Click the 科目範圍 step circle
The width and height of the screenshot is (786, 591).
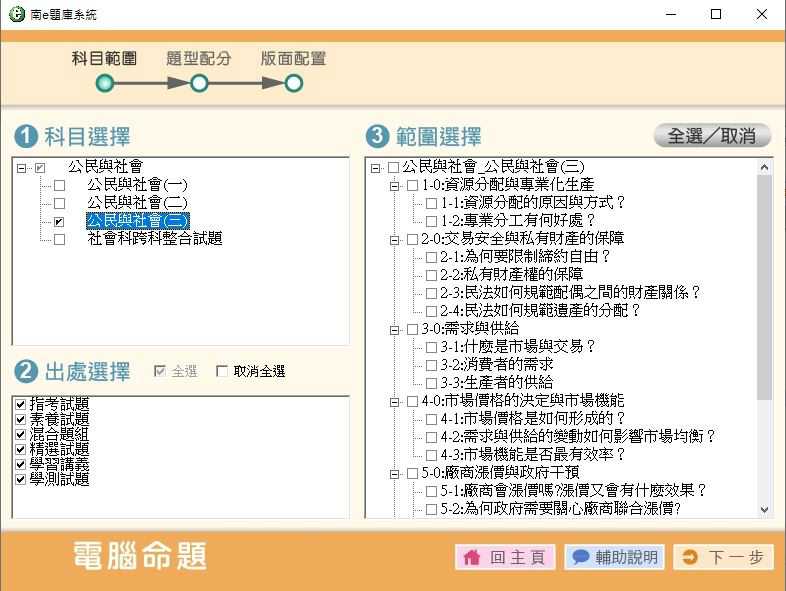(x=105, y=83)
